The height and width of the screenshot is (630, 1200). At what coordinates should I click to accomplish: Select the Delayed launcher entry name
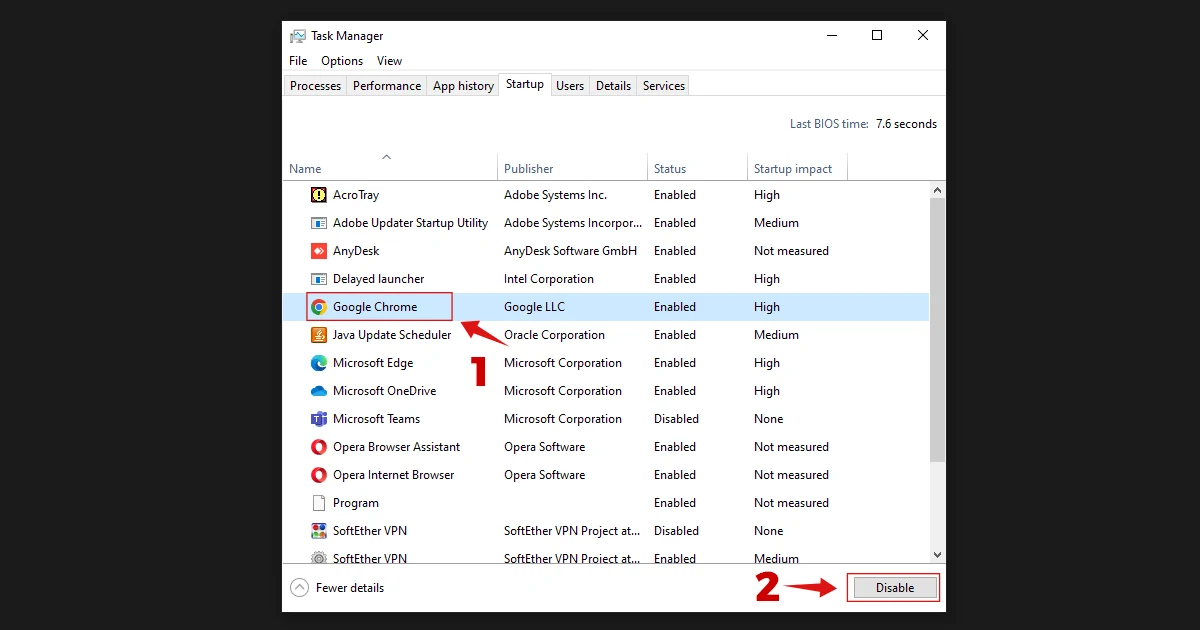coord(378,279)
